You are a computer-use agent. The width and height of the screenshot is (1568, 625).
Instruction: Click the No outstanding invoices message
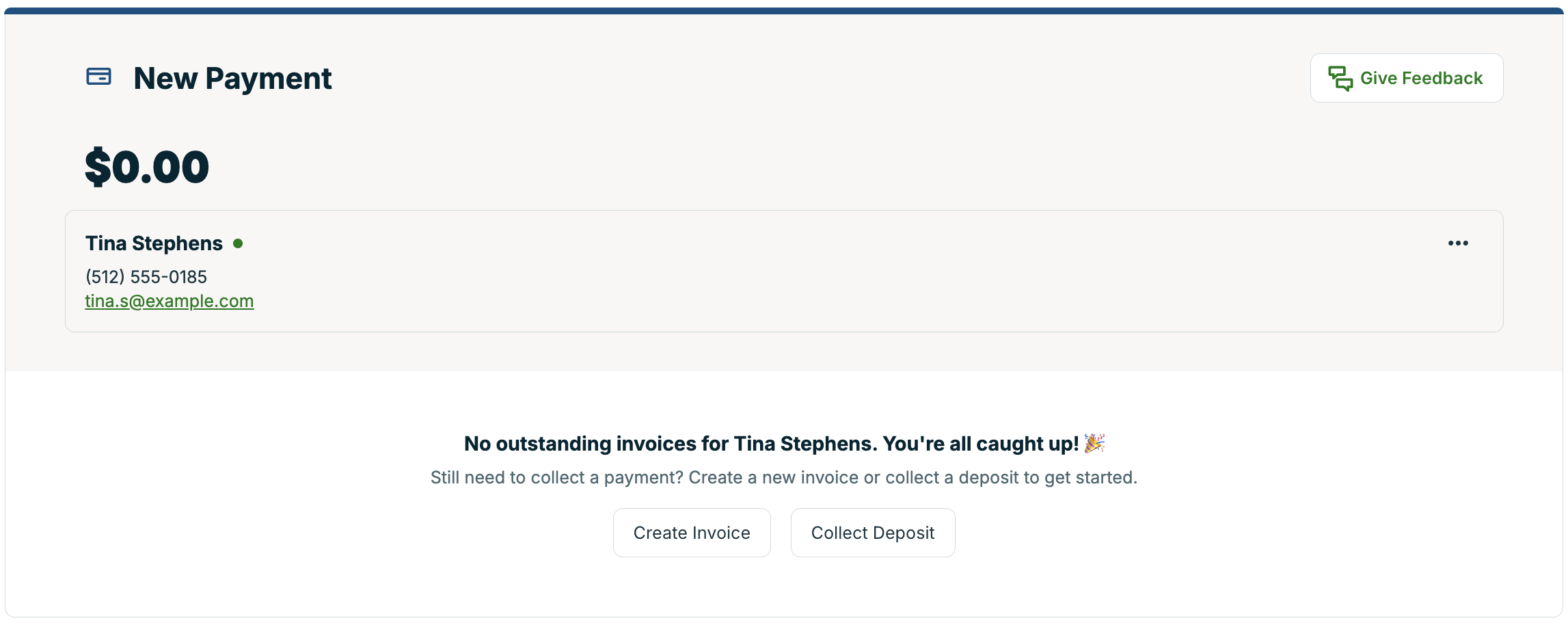click(670, 444)
